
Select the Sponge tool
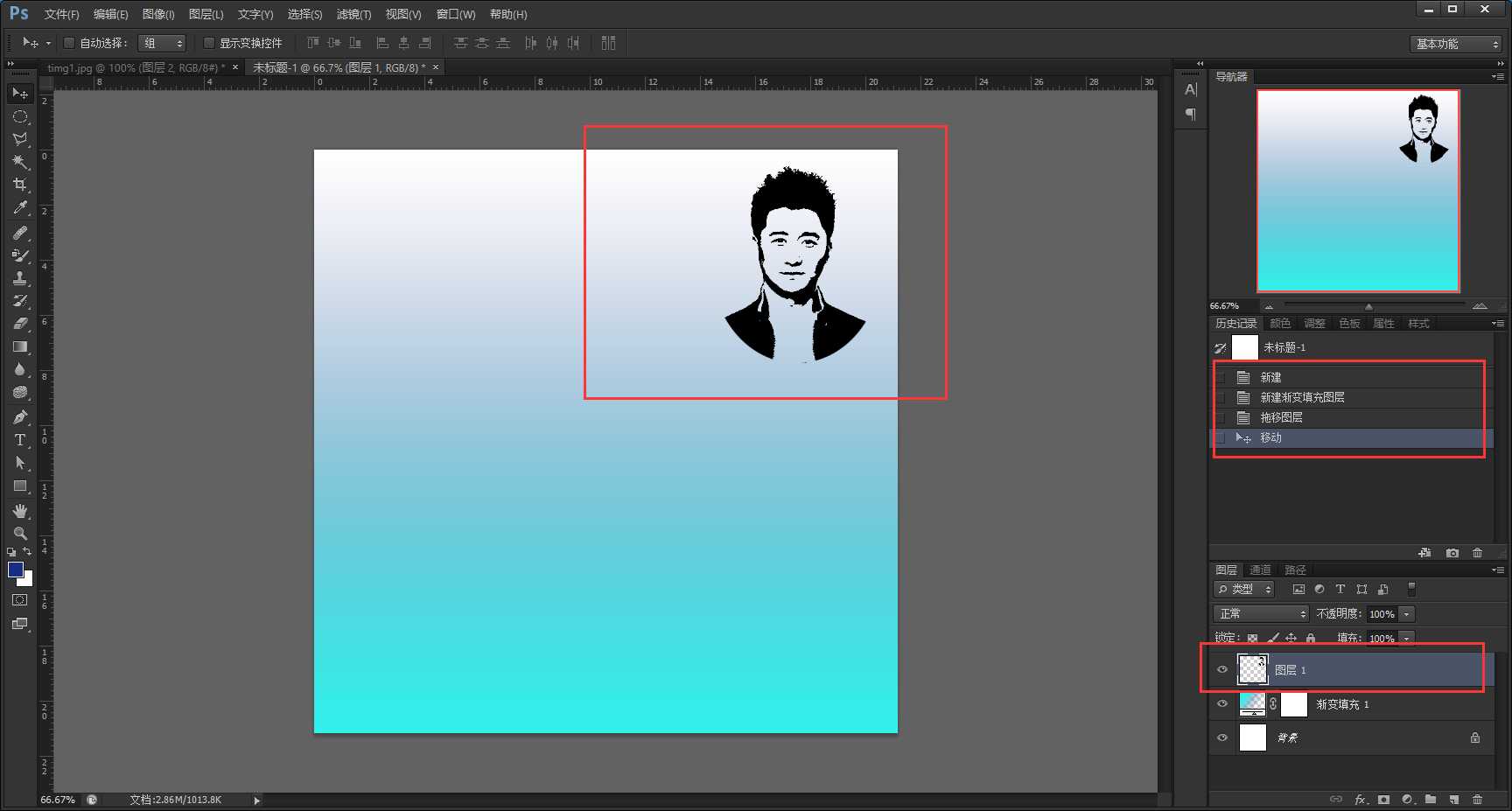point(20,392)
